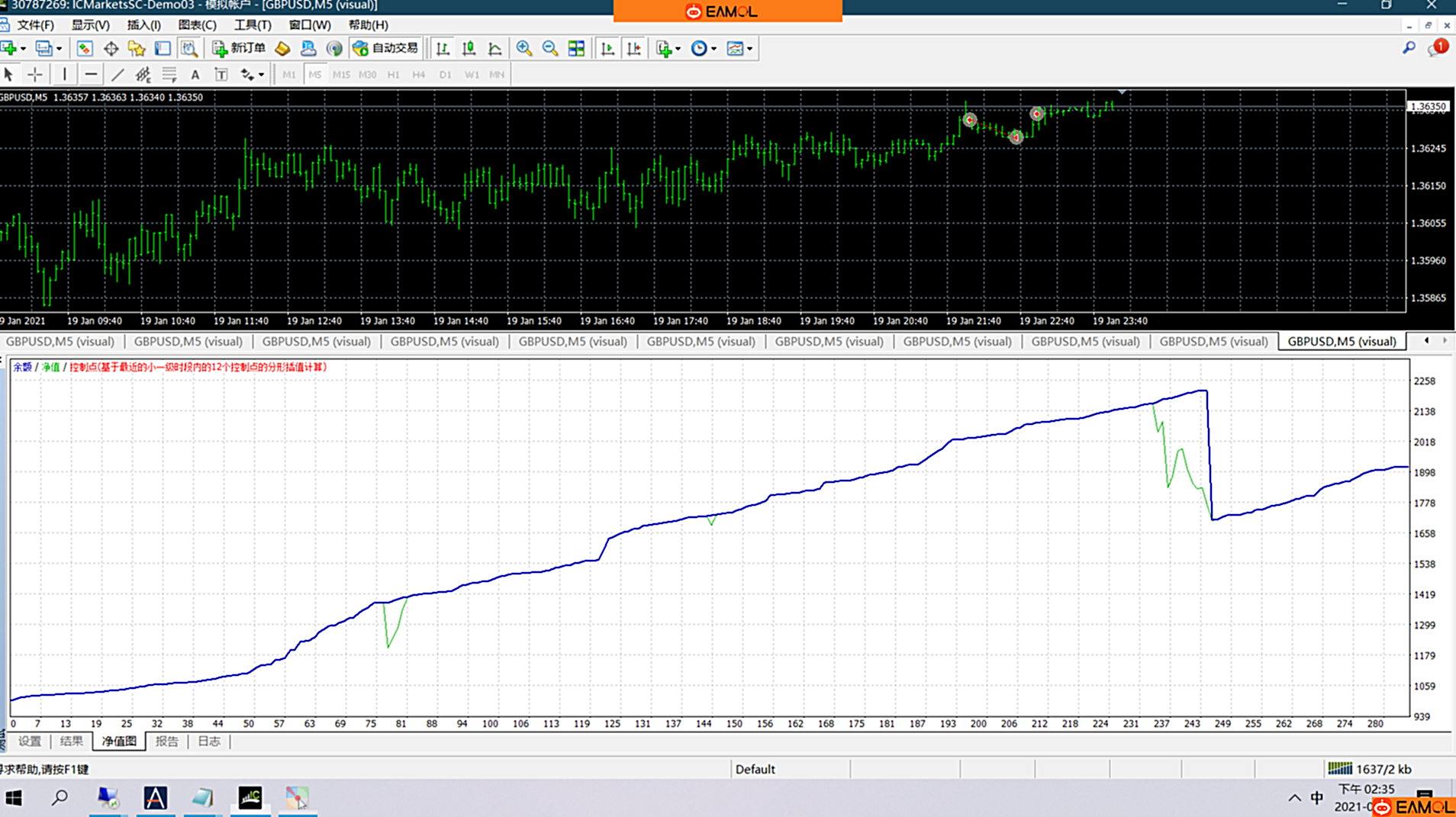Select the first GBPUSD,M5 (visual) chart tab
Viewport: 1456px width, 817px height.
tap(60, 341)
